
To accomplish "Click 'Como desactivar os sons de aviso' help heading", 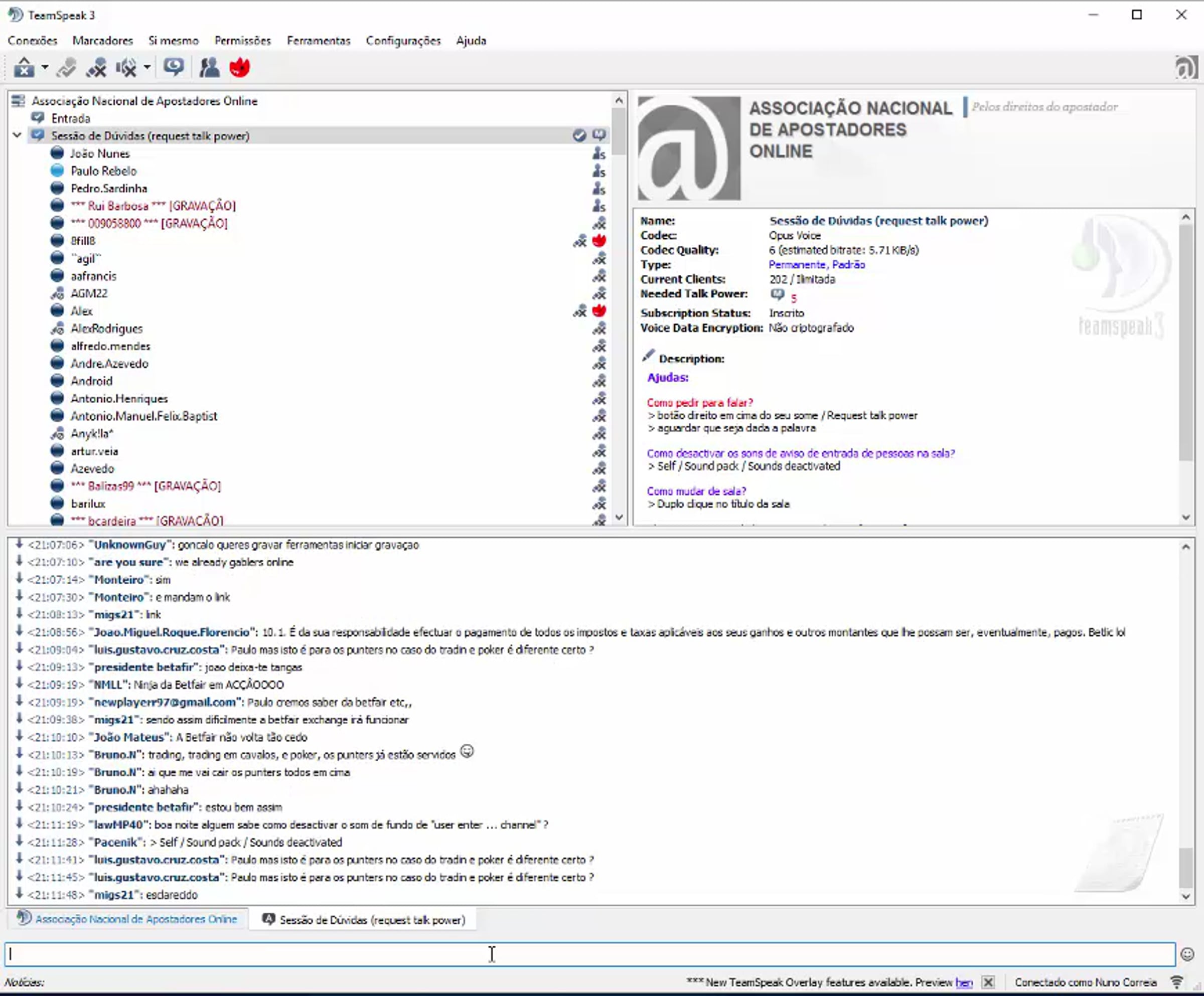I will pyautogui.click(x=801, y=453).
